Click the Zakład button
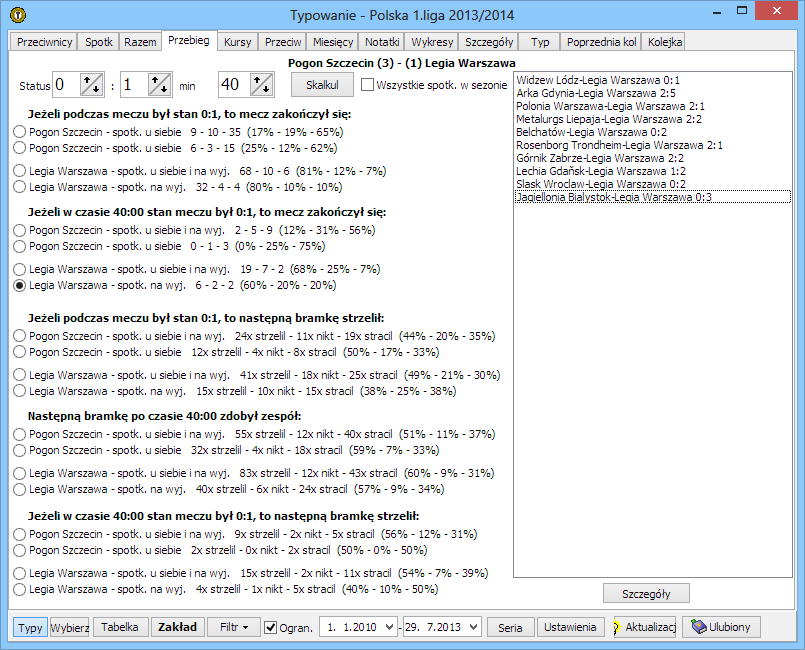The width and height of the screenshot is (805, 650). coord(178,627)
